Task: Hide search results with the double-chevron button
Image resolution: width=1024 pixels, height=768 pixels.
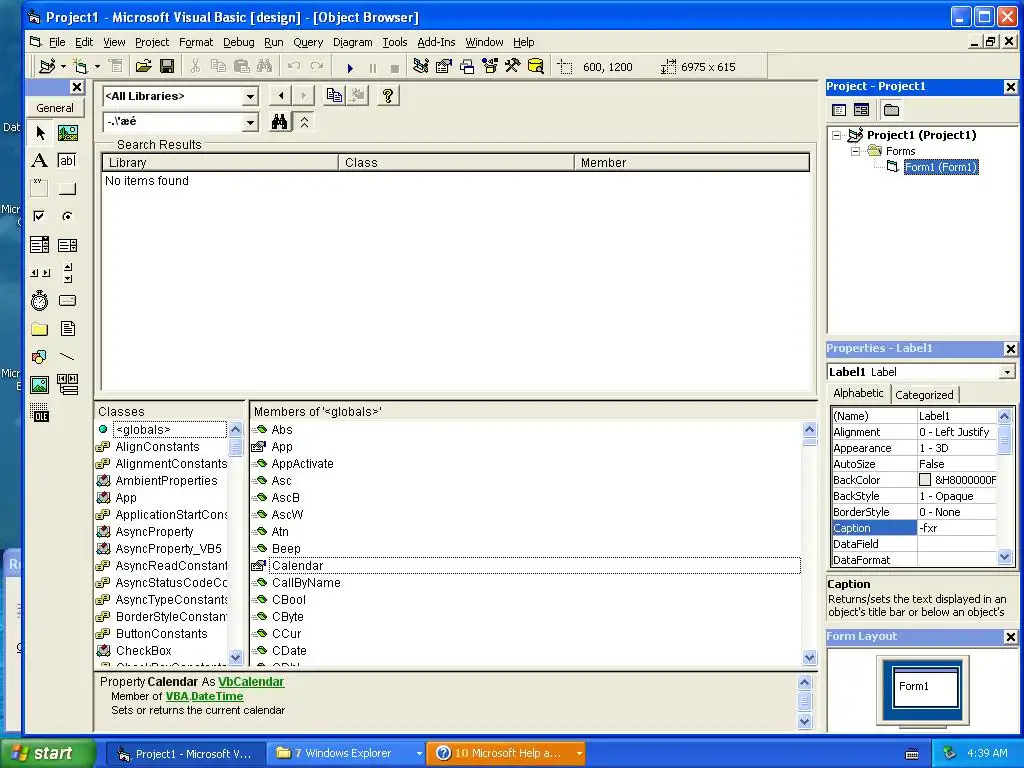Action: click(x=304, y=122)
